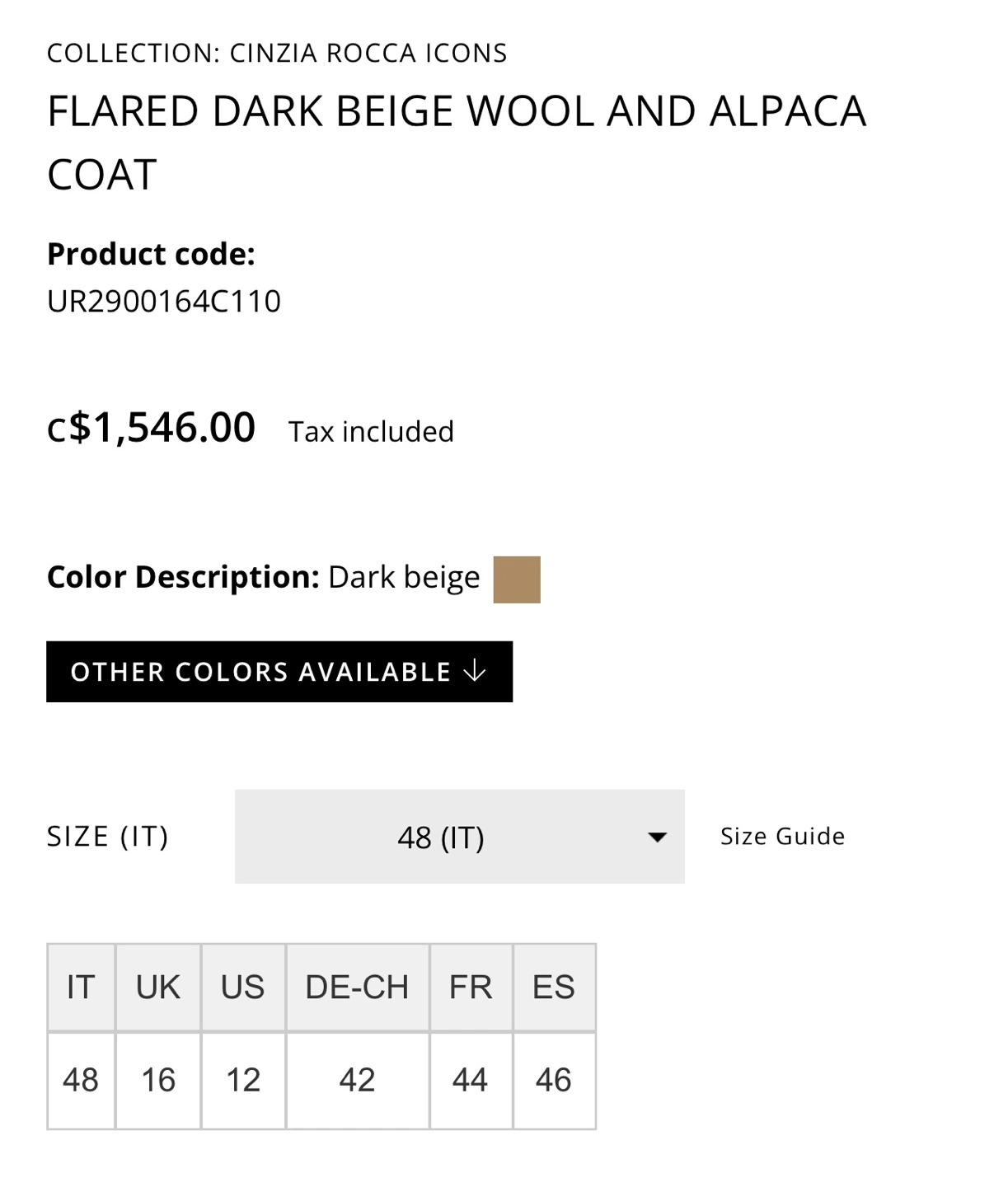The image size is (1008, 1187).
Task: Click the Flared Dark Beige coat title
Action: [457, 142]
